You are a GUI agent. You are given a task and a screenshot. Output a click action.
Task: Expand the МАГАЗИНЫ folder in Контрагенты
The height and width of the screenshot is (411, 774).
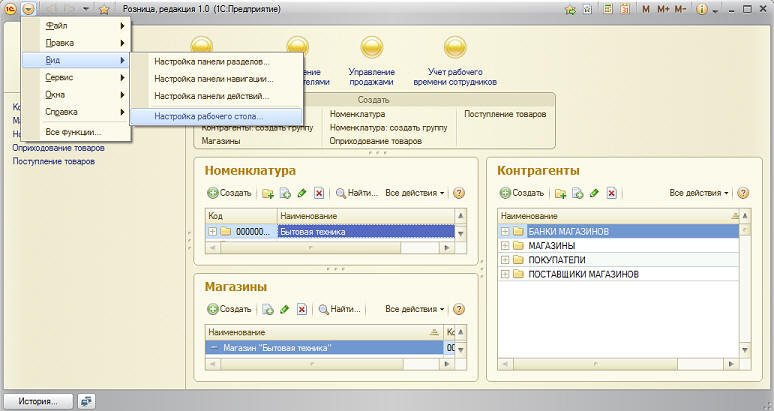tap(505, 245)
